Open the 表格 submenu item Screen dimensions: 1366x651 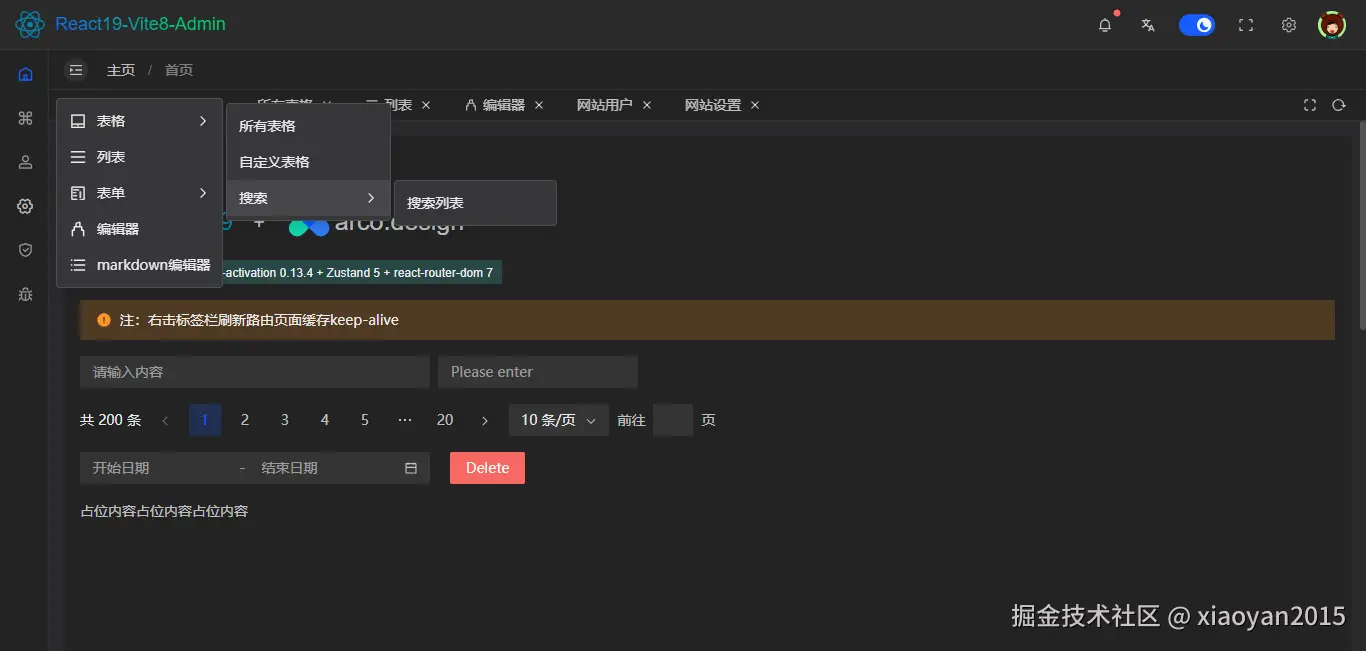pyautogui.click(x=139, y=121)
